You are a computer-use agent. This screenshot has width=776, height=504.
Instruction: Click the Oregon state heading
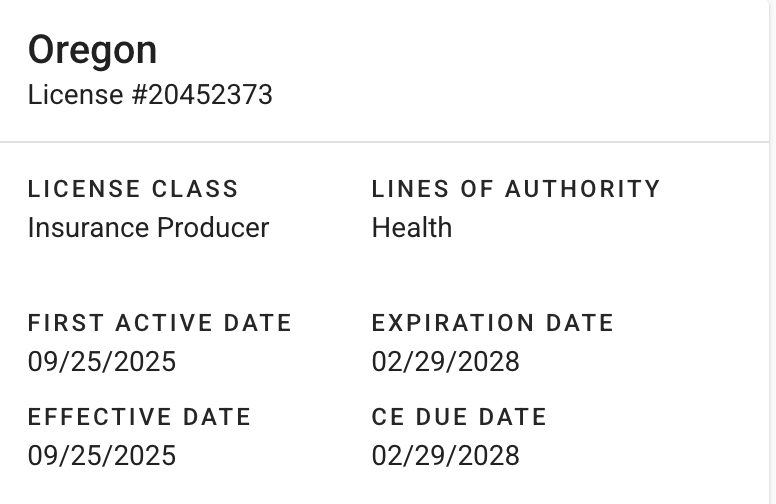coord(92,50)
